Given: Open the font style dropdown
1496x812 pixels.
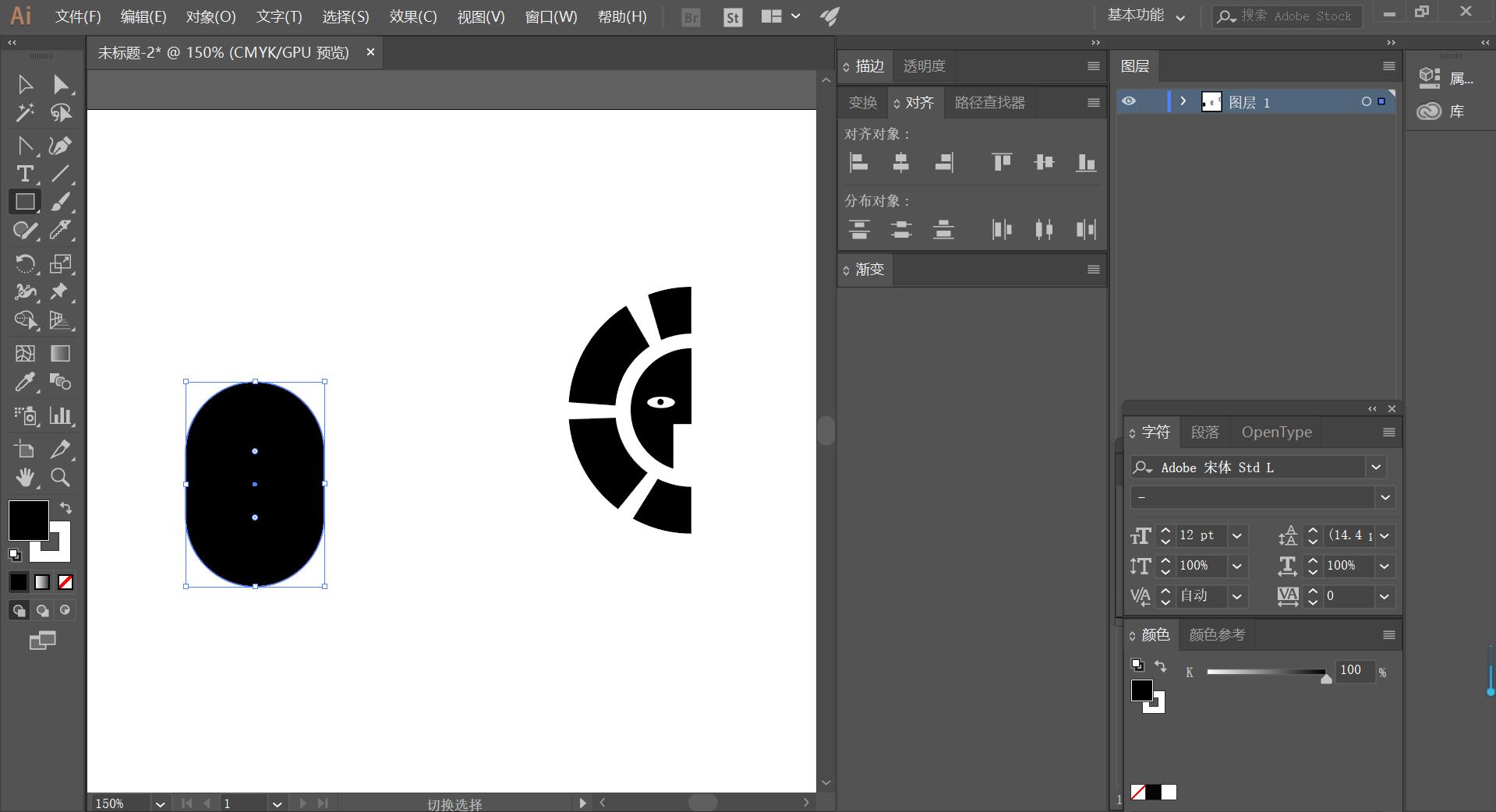Looking at the screenshot, I should pos(1385,497).
